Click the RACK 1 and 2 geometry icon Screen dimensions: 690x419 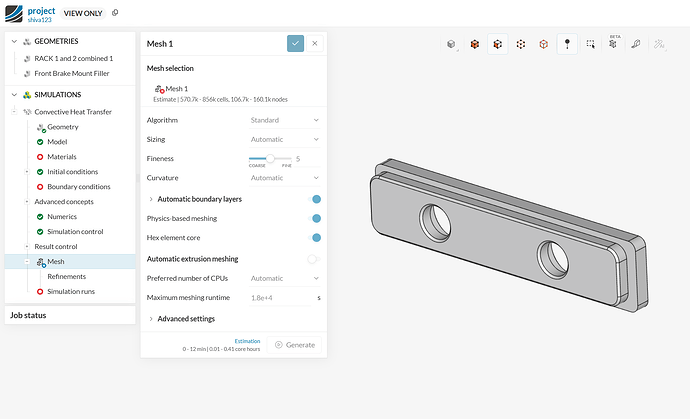click(x=27, y=59)
